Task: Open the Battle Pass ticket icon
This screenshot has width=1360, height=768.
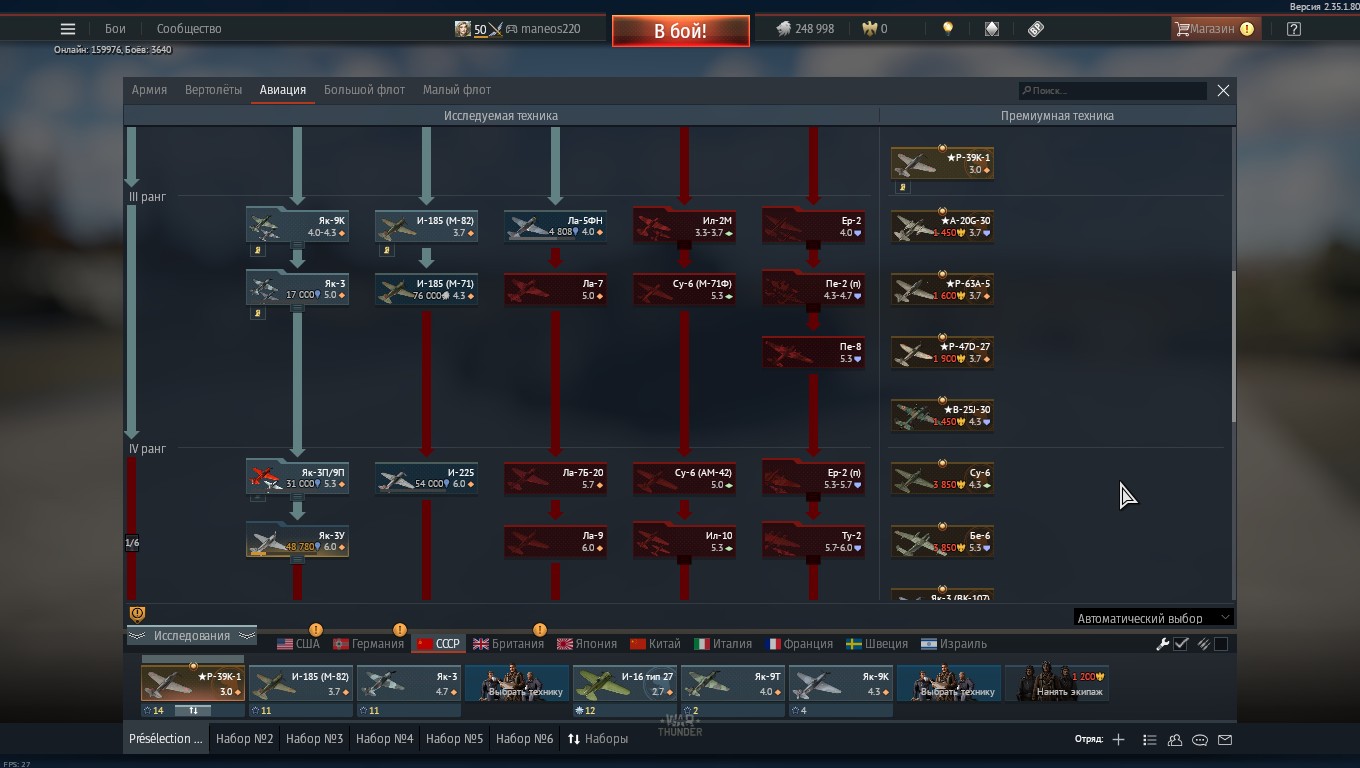Action: tap(1036, 29)
